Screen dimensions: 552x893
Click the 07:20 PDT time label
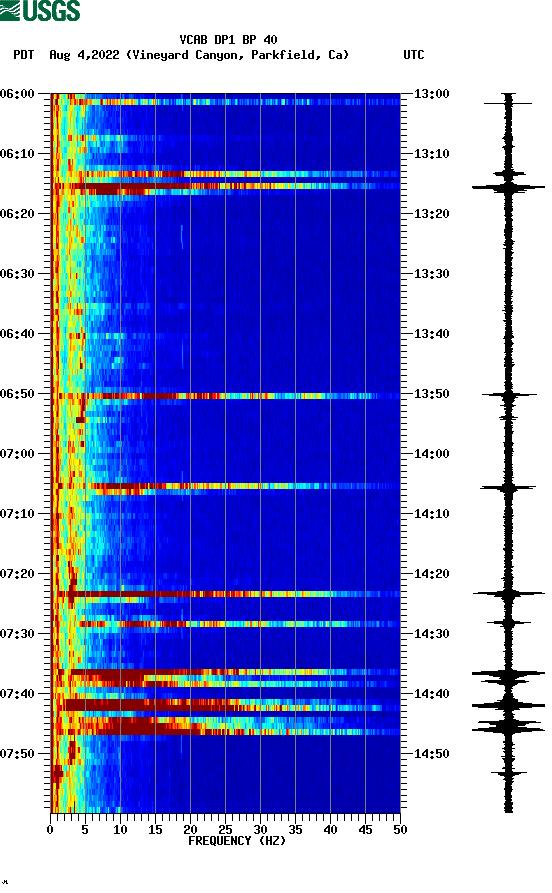pyautogui.click(x=17, y=574)
